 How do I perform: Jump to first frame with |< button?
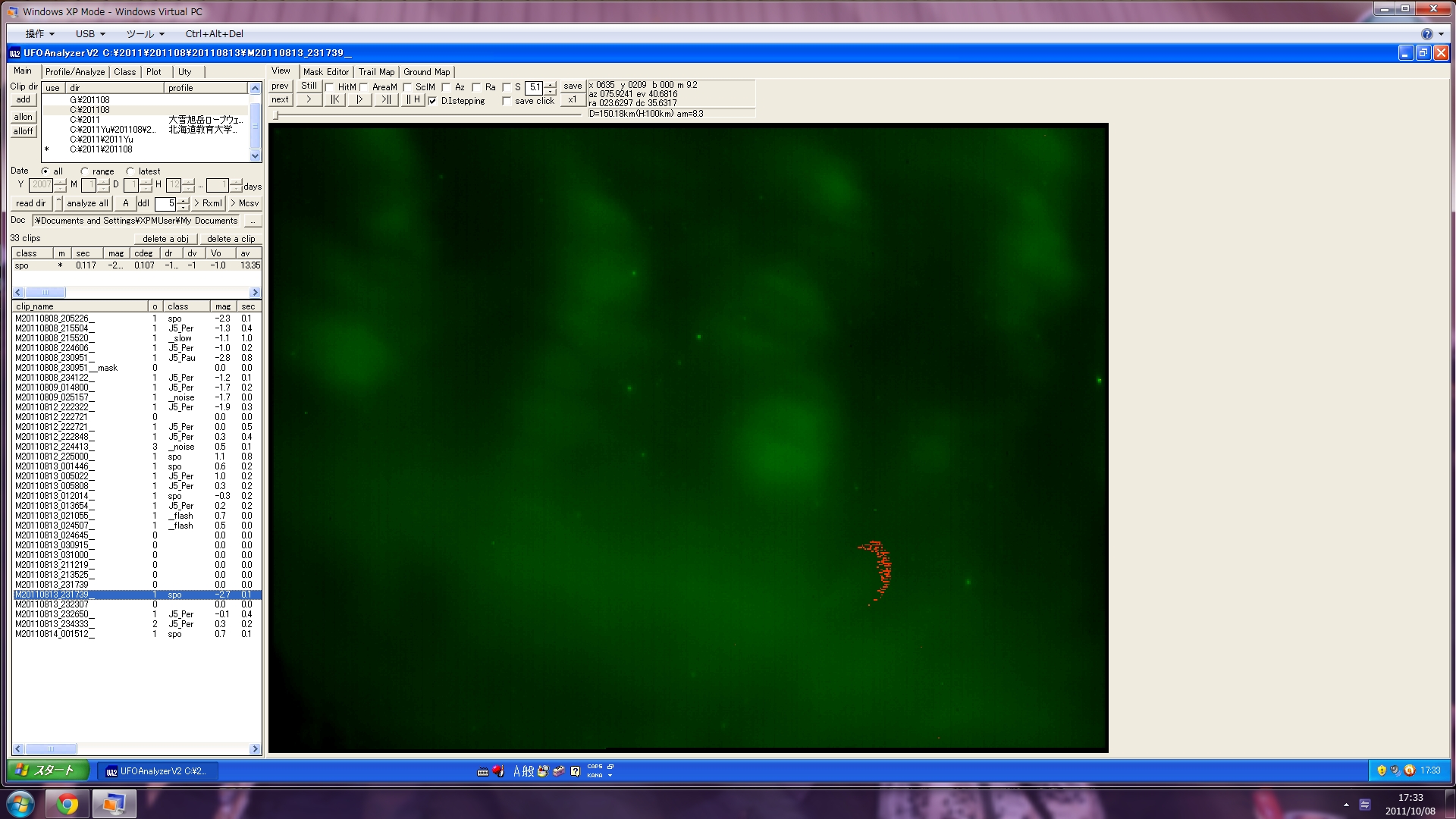(334, 99)
